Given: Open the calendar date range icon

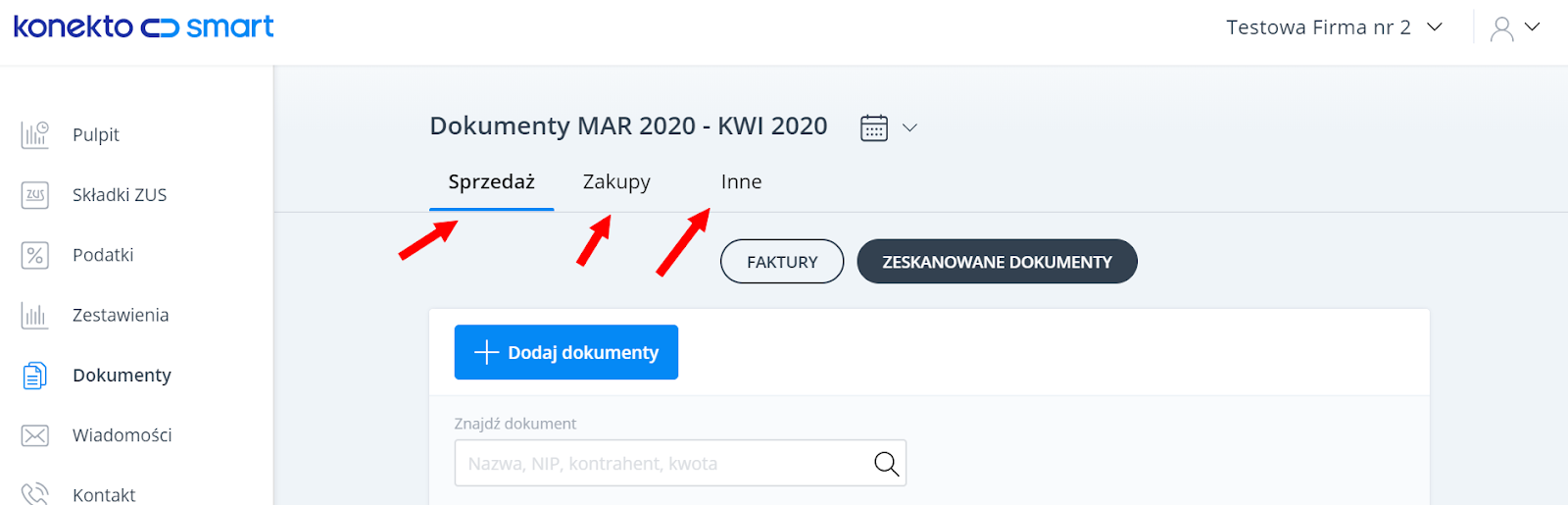Looking at the screenshot, I should point(874,127).
